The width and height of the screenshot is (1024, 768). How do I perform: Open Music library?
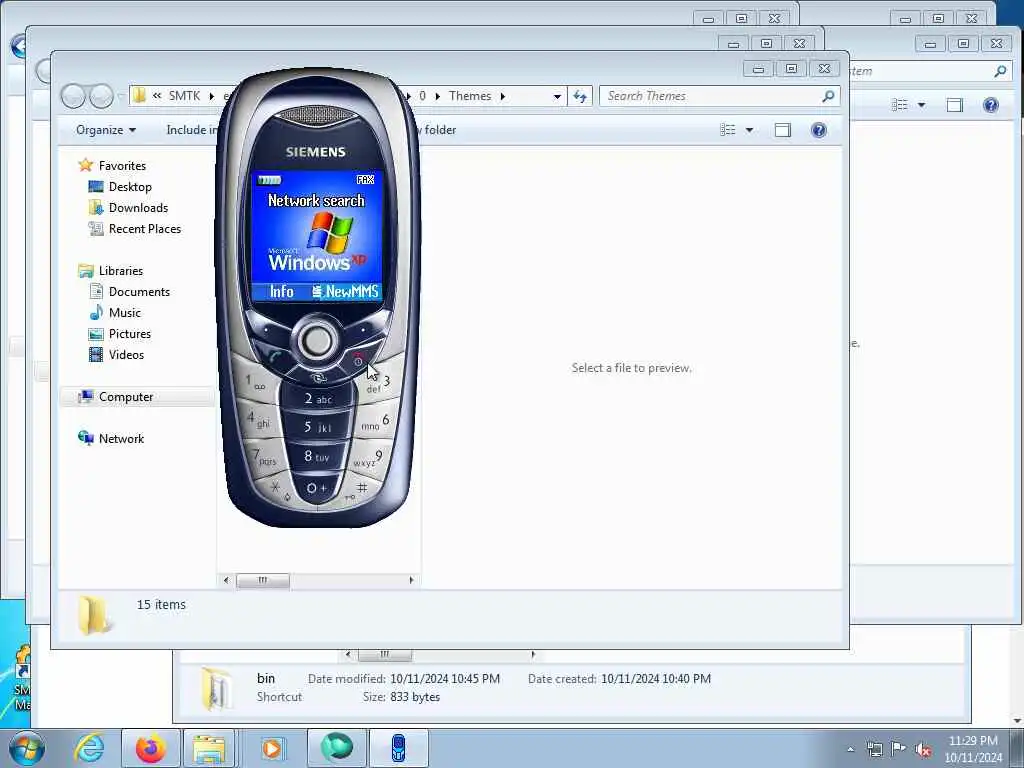click(x=124, y=313)
